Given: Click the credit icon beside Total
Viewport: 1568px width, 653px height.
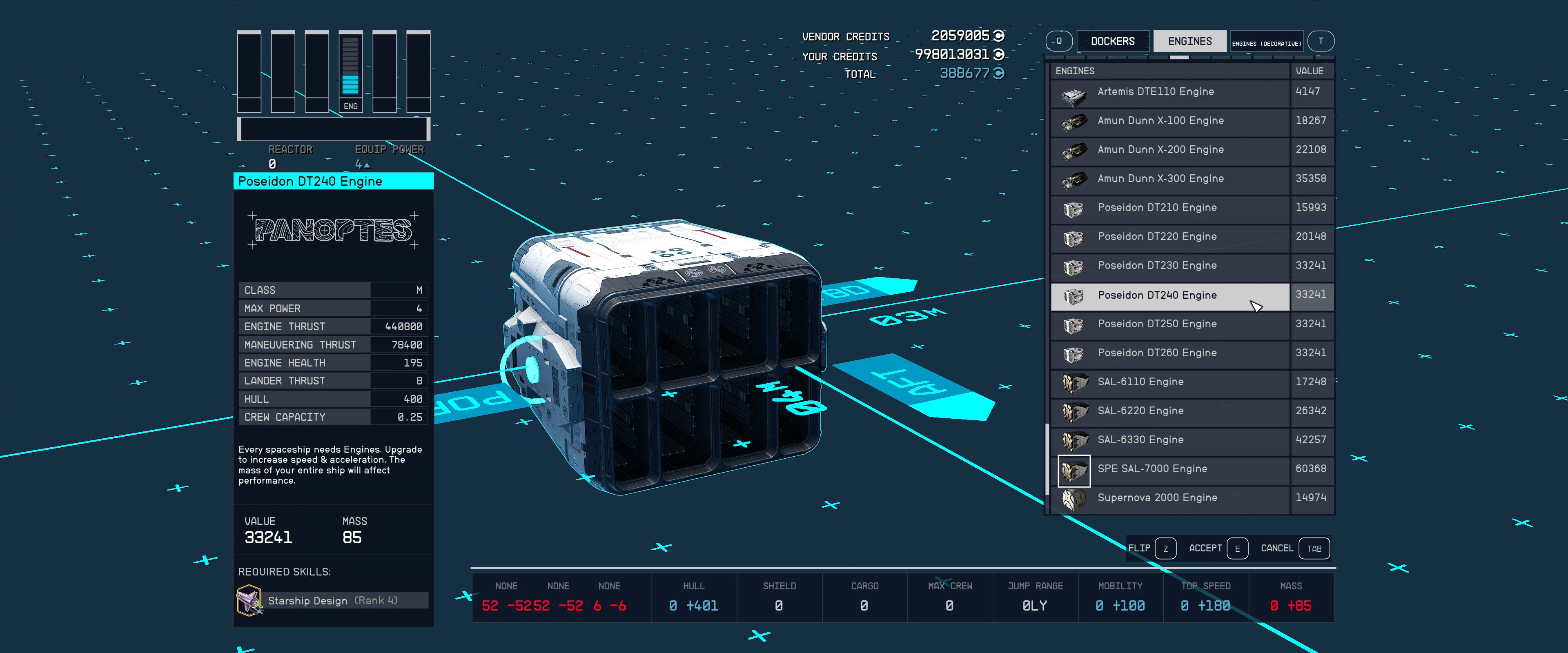Looking at the screenshot, I should 999,73.
